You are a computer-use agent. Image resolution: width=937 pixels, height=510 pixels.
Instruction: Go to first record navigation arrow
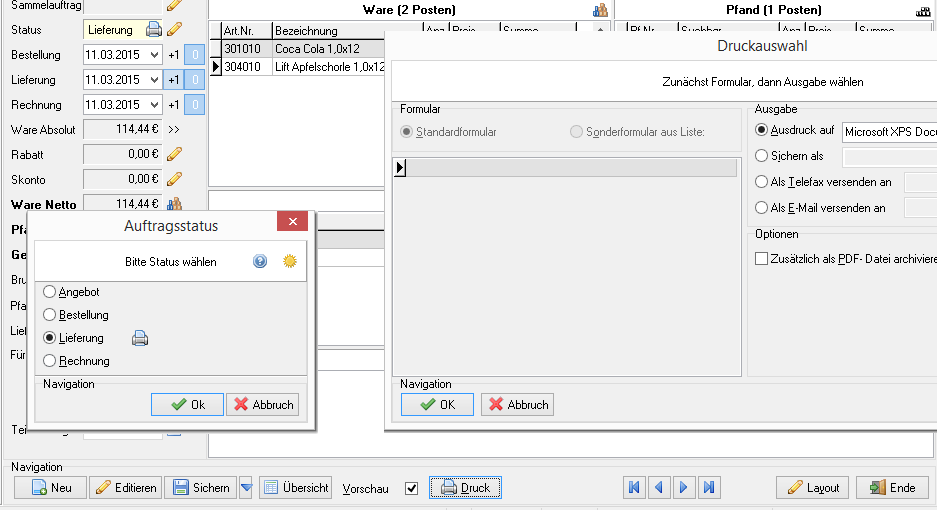[634, 488]
